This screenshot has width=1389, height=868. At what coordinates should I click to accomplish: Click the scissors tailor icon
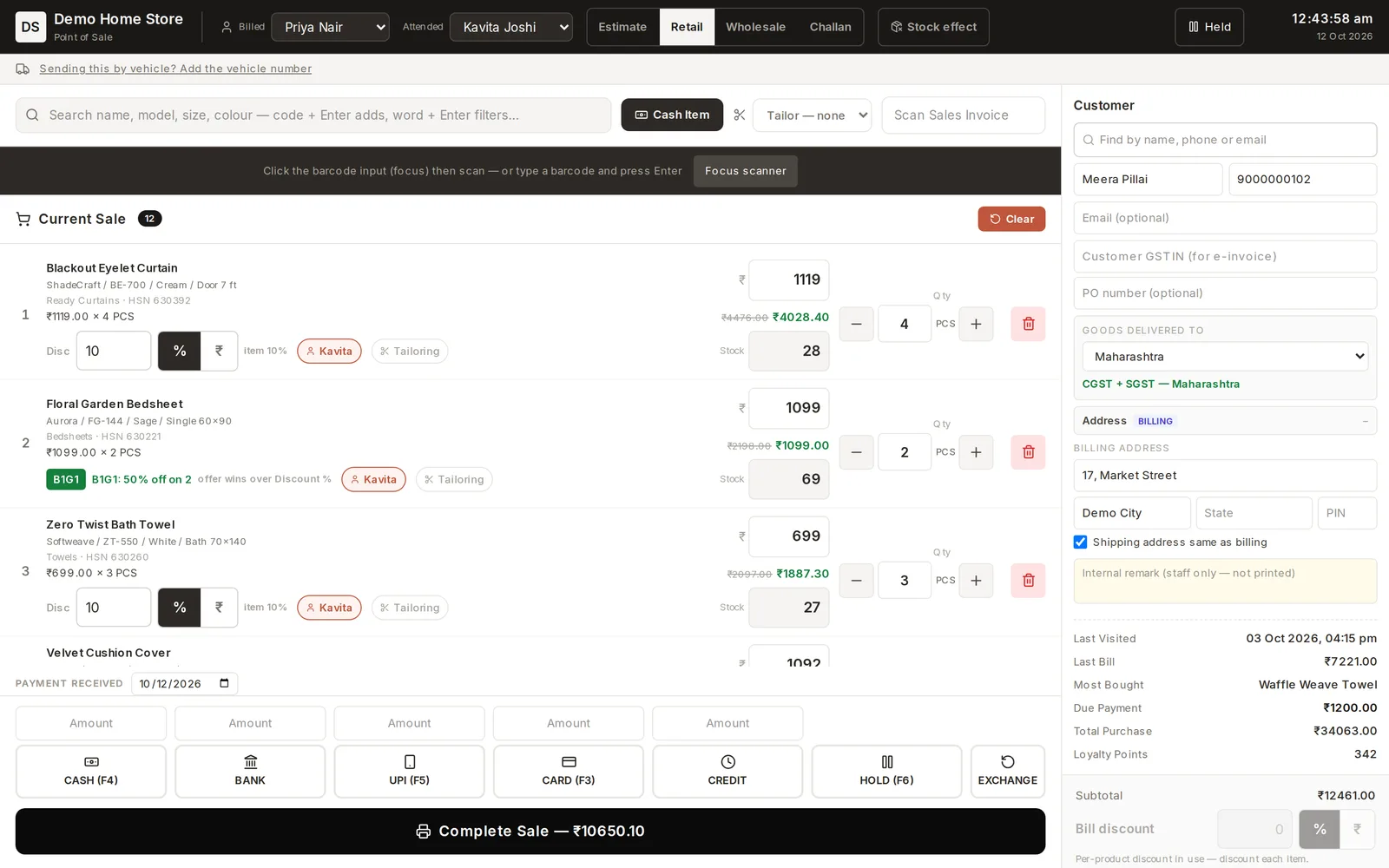pos(740,115)
